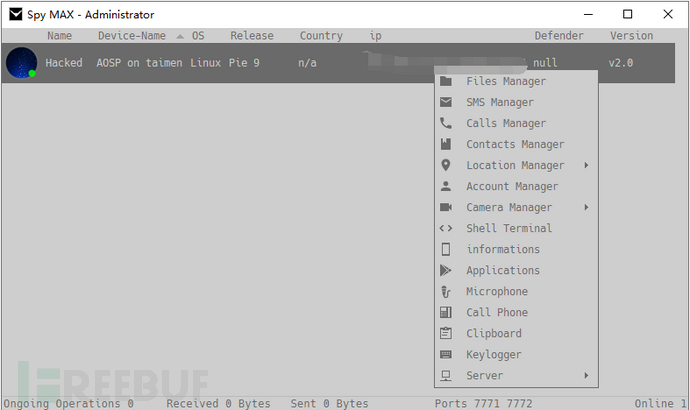Click the OS column header
The image size is (690, 410).
[x=198, y=36]
